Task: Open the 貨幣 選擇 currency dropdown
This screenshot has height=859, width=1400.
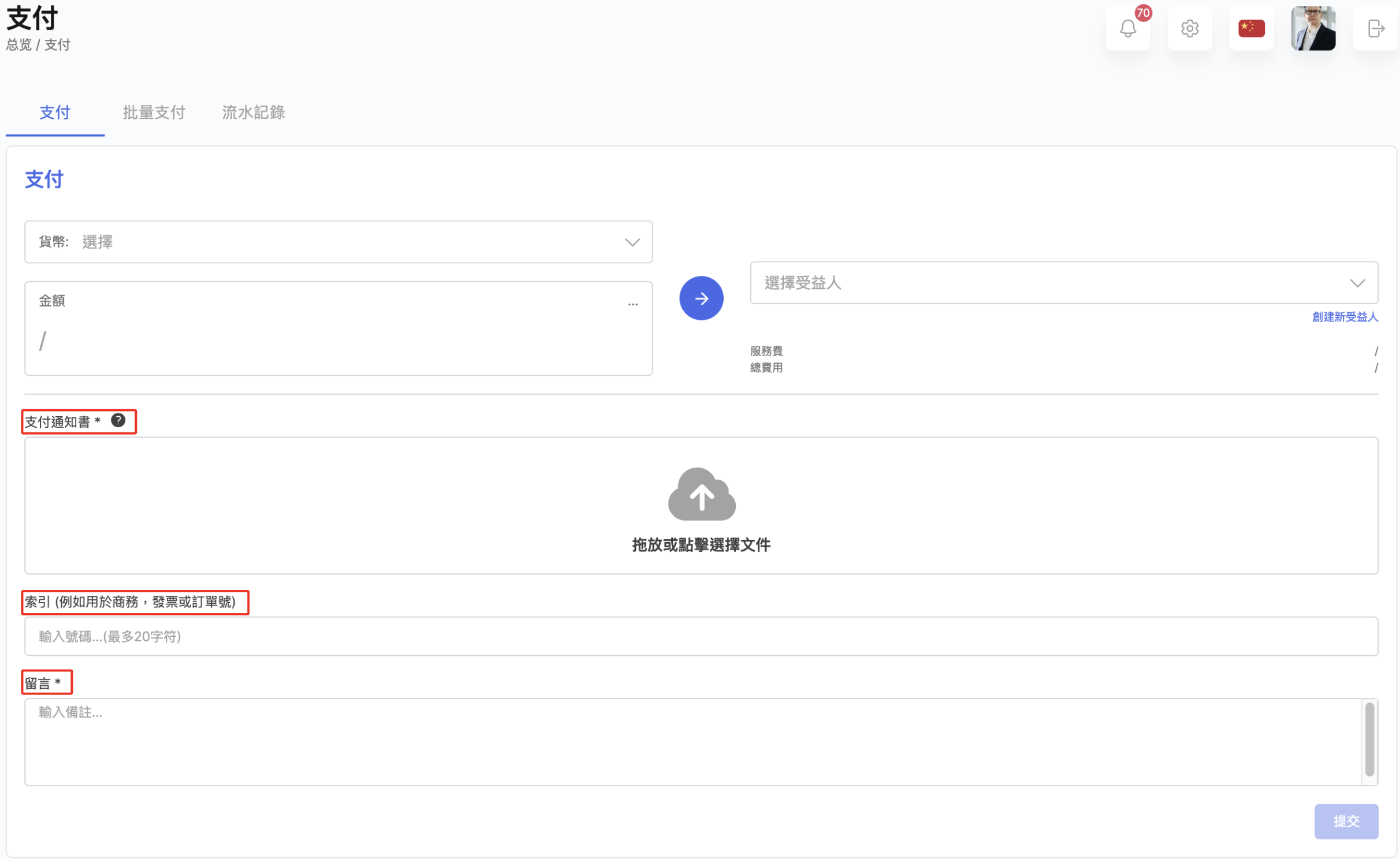Action: (x=338, y=242)
